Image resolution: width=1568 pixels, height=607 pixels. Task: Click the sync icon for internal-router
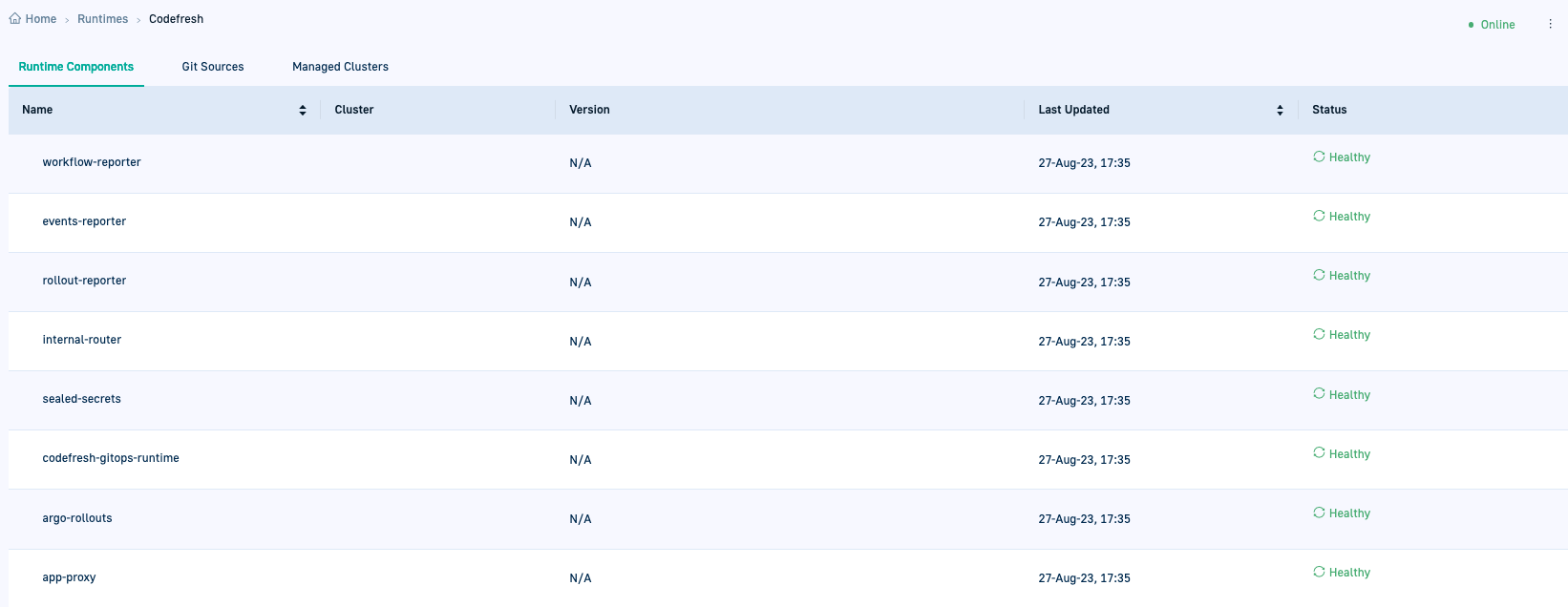(x=1319, y=334)
